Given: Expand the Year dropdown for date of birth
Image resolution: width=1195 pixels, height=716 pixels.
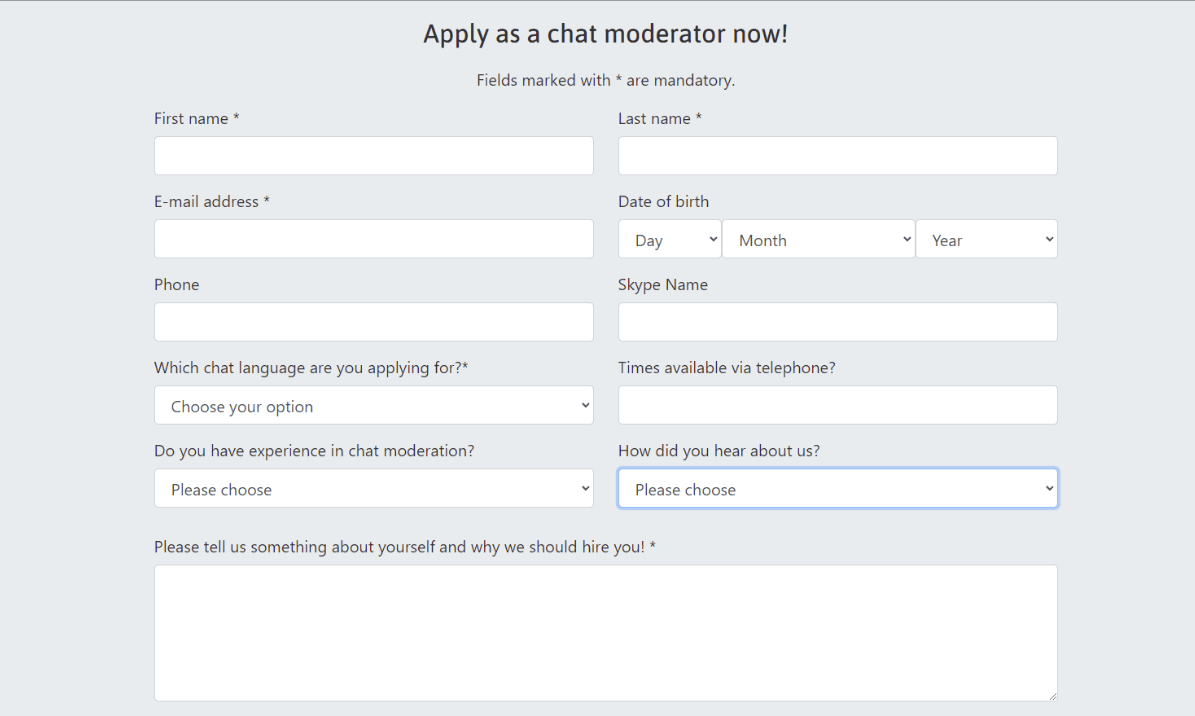Looking at the screenshot, I should click(987, 239).
